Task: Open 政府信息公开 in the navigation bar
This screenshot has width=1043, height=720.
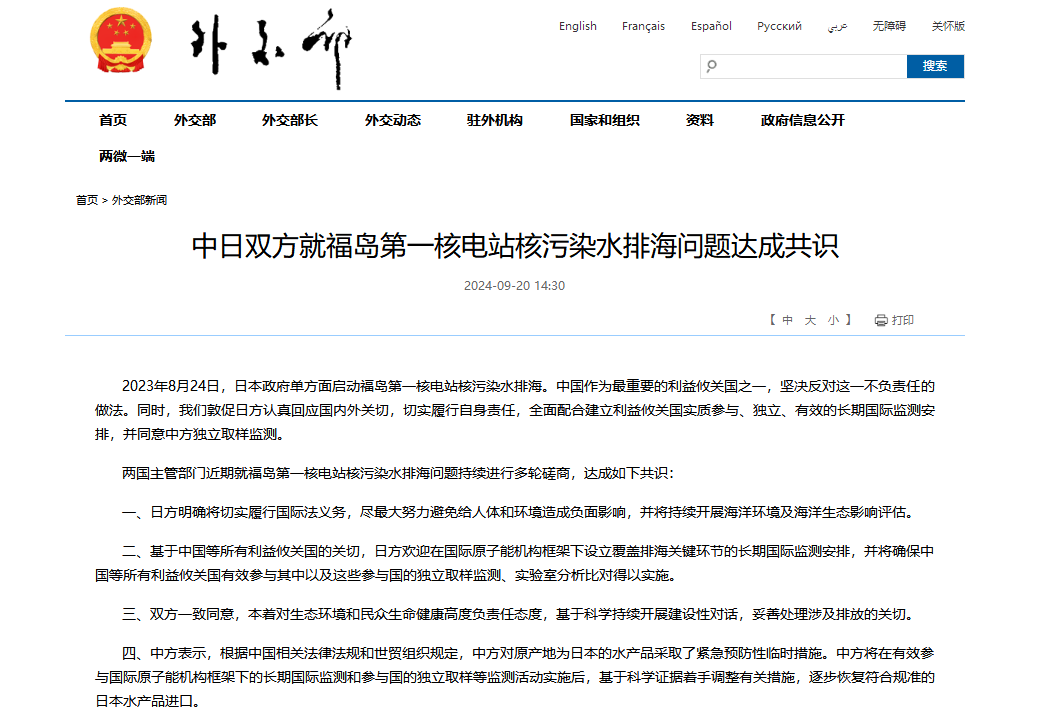Action: 802,120
